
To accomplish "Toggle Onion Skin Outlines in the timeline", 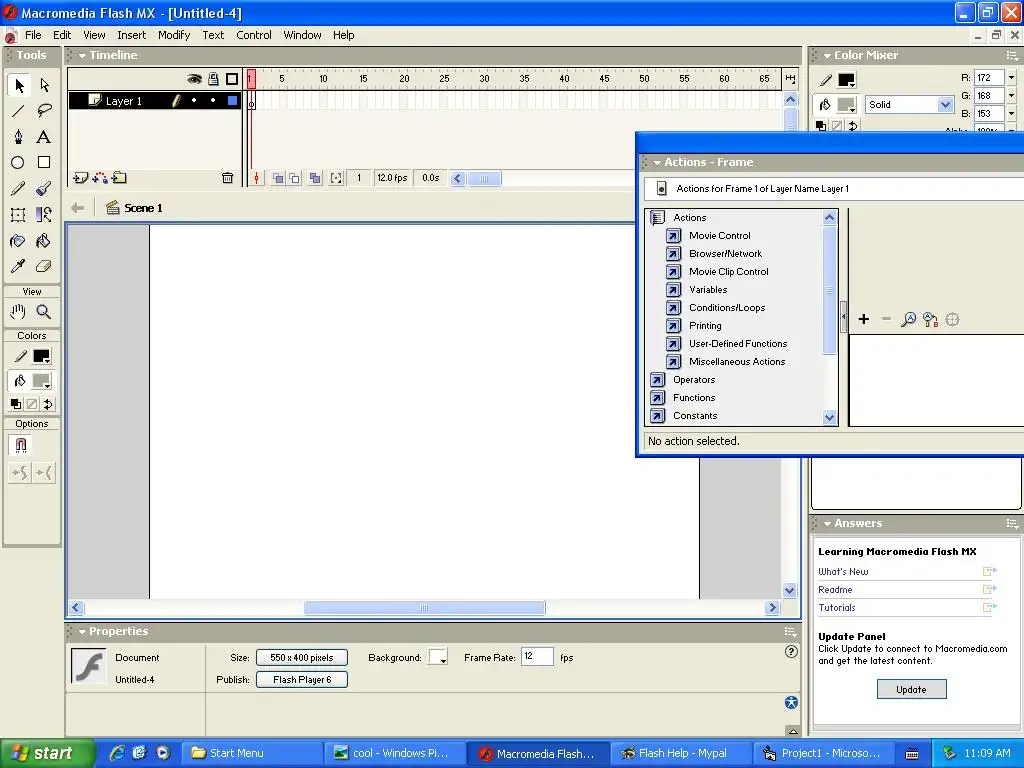I will click(x=295, y=178).
